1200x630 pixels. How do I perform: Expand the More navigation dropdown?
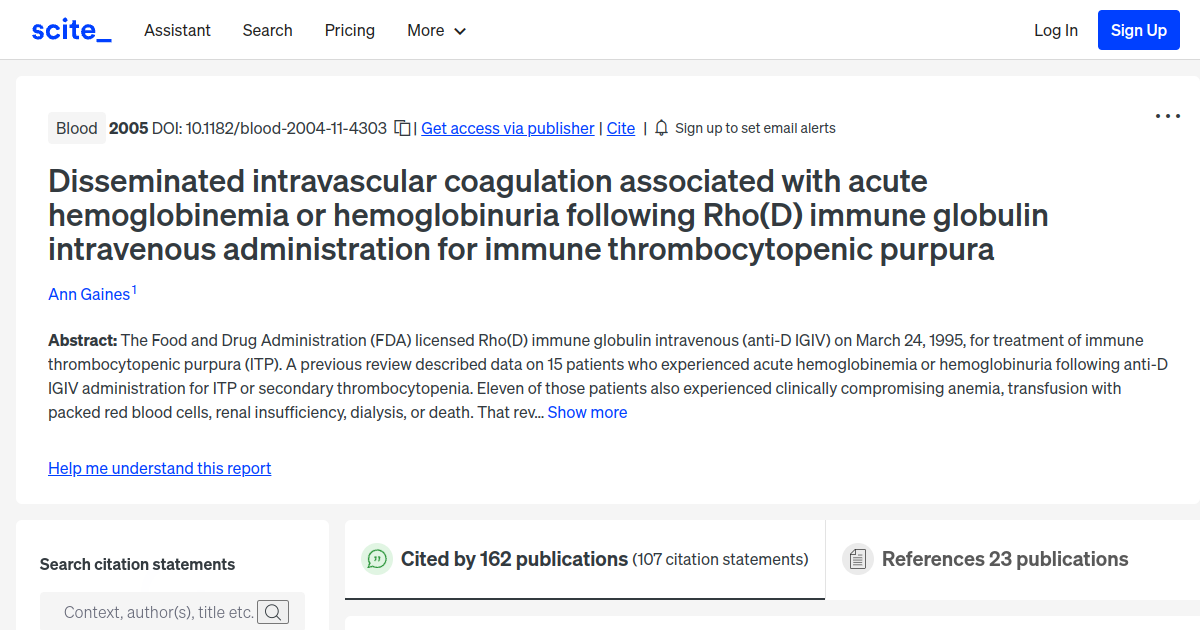click(x=436, y=31)
